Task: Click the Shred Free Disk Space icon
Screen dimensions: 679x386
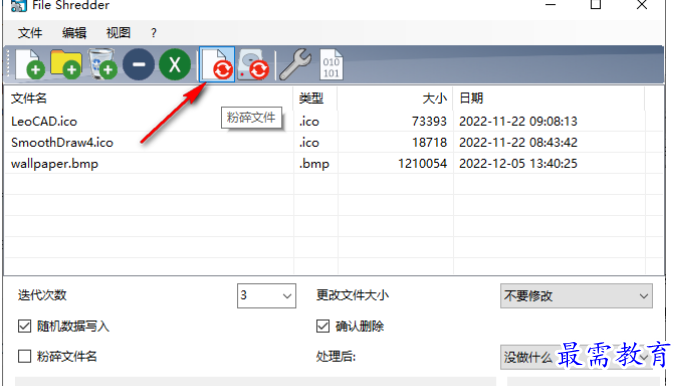Action: tap(254, 65)
